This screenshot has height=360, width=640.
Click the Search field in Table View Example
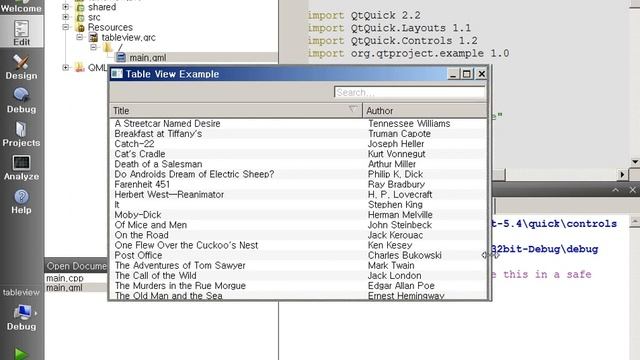coord(409,92)
